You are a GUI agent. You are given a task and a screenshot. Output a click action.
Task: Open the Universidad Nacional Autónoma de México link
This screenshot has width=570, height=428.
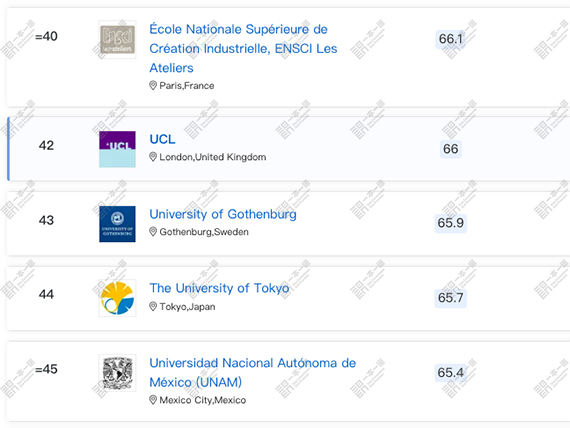coord(253,372)
